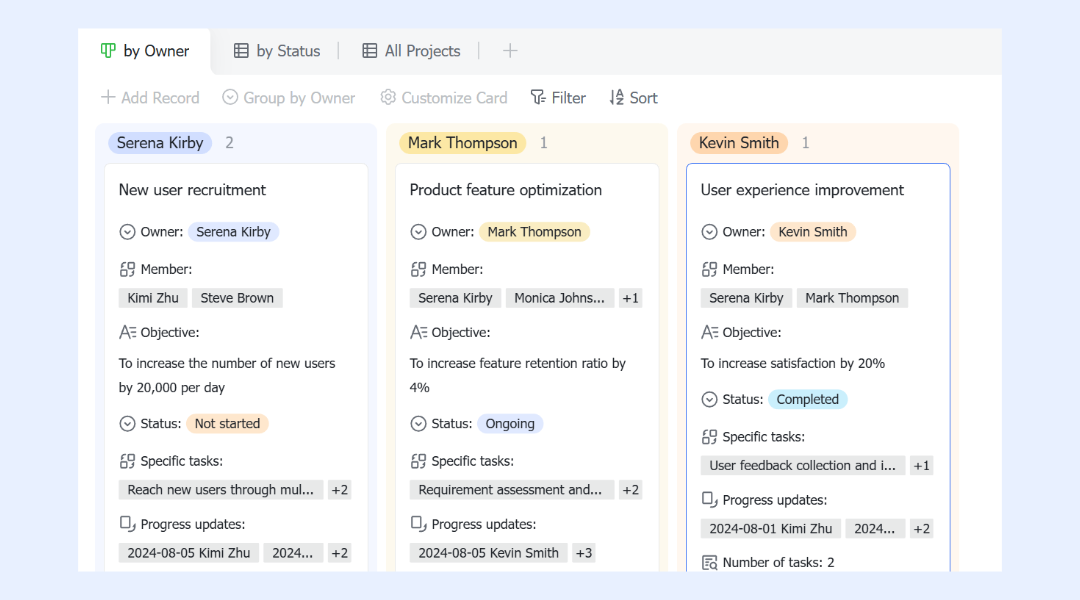Viewport: 1080px width, 600px height.
Task: Click Progress updates icon in Product feature optimization card
Action: pyautogui.click(x=418, y=524)
